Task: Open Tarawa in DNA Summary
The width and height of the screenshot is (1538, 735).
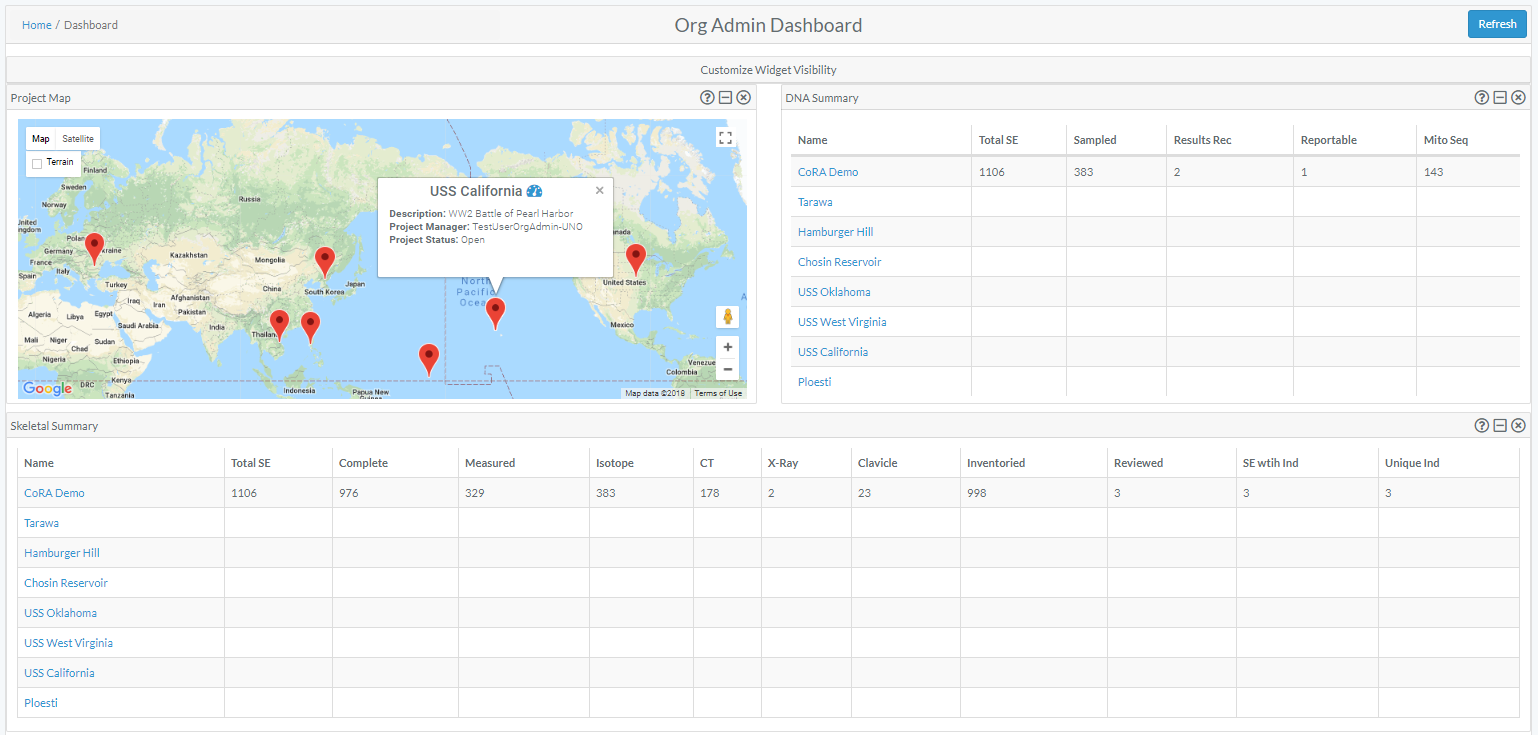Action: (815, 202)
